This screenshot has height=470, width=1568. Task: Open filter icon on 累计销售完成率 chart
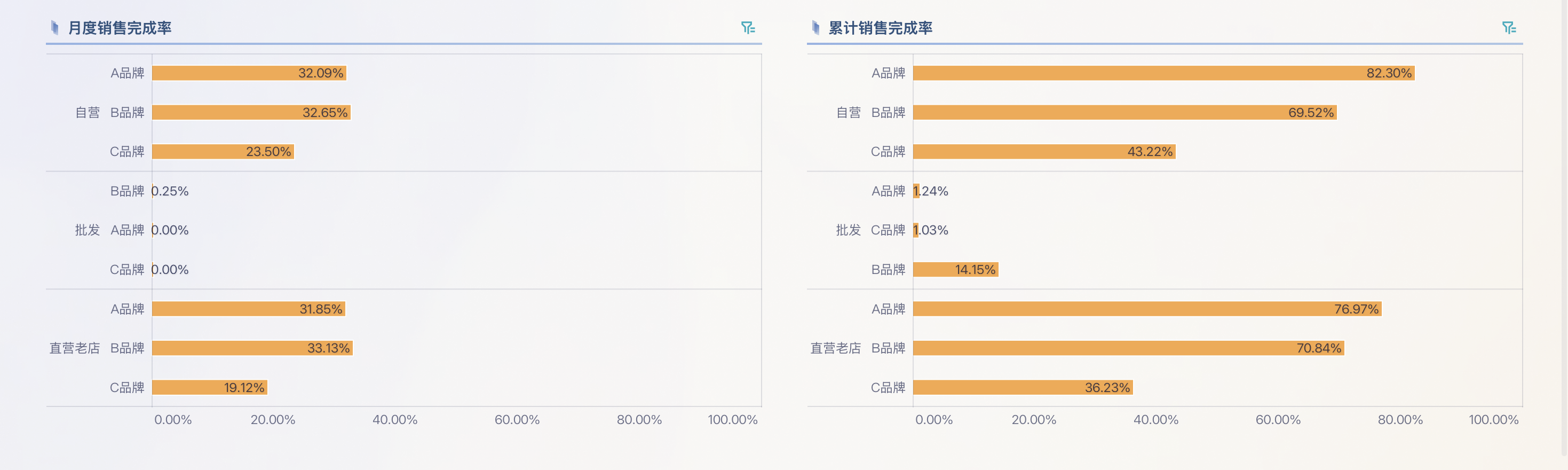point(1508,28)
